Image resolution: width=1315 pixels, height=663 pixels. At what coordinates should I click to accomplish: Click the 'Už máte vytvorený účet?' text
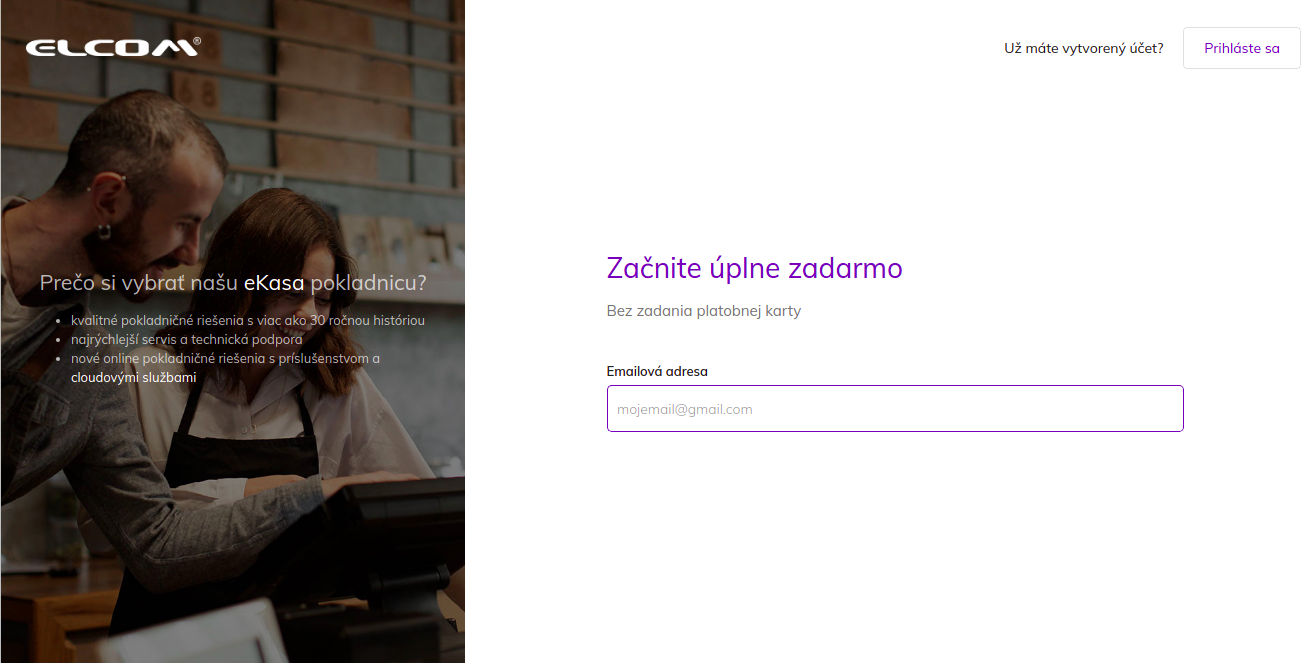click(1084, 48)
